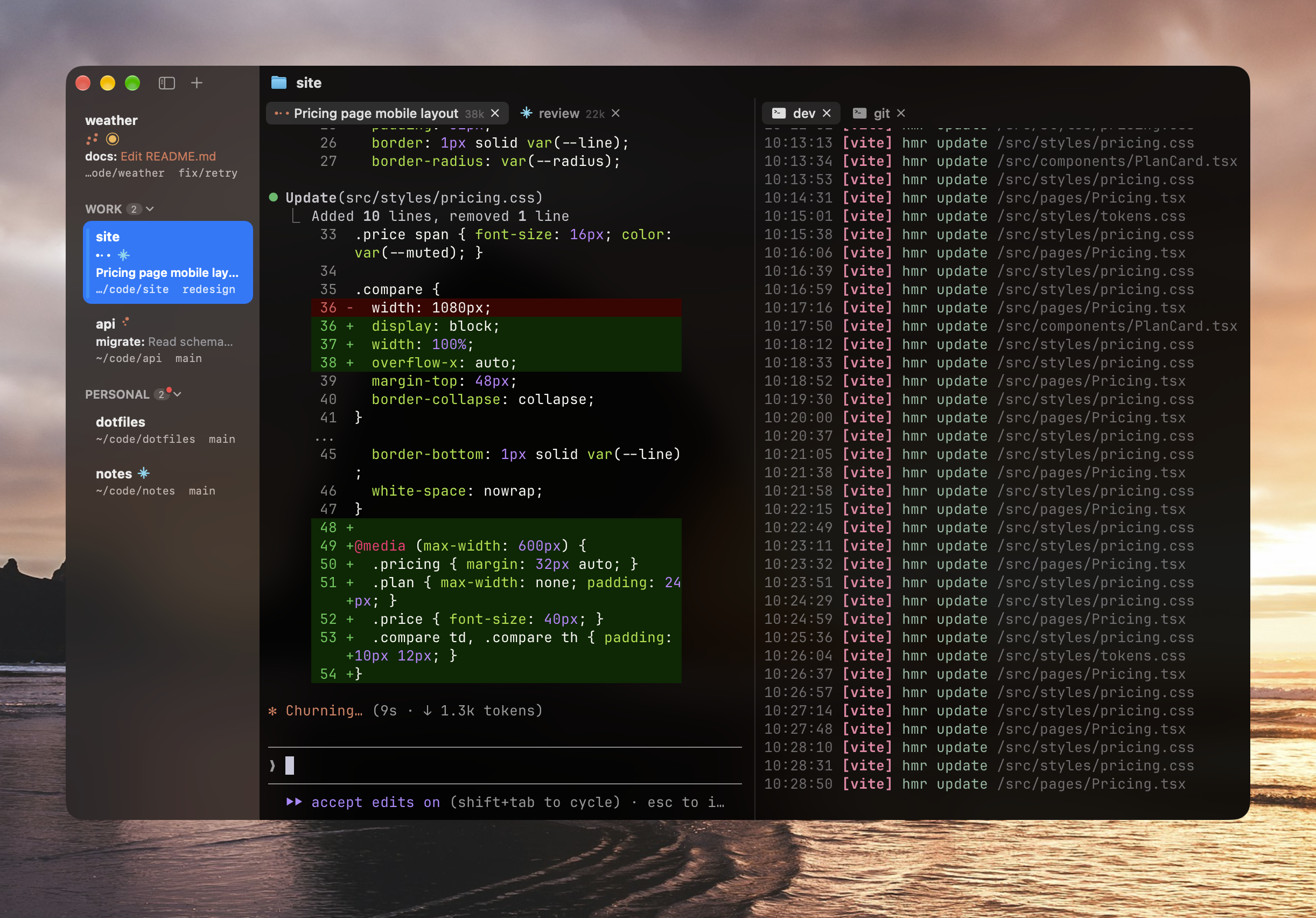Collapse the WORK group chevron
The height and width of the screenshot is (918, 1316).
[150, 208]
